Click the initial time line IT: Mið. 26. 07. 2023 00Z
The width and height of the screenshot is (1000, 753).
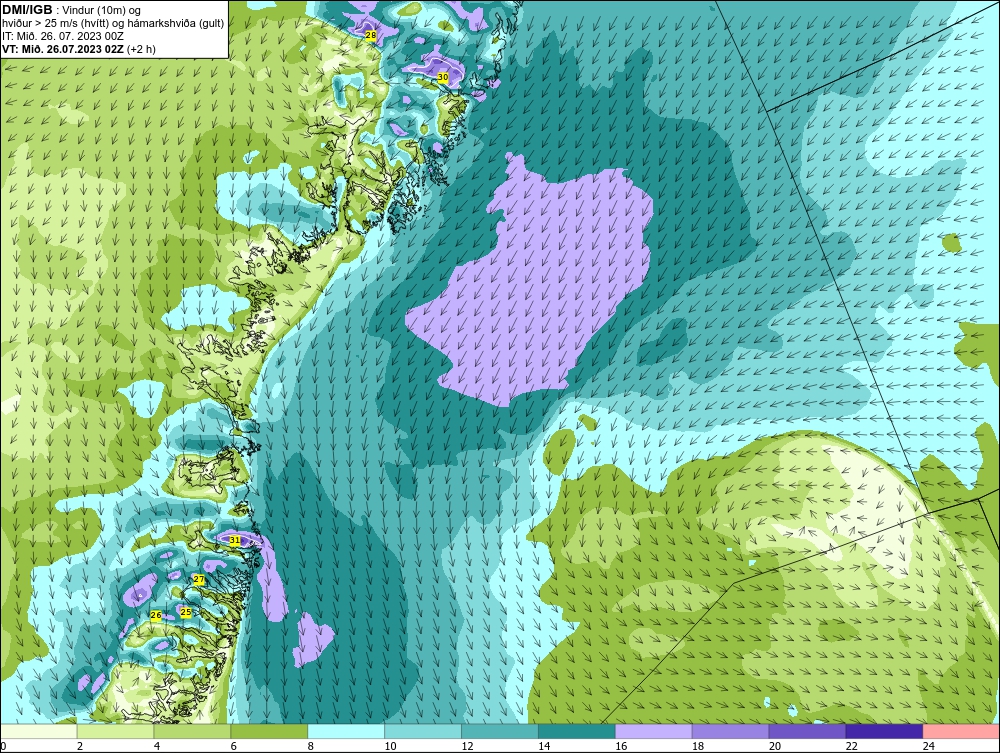pyautogui.click(x=63, y=36)
